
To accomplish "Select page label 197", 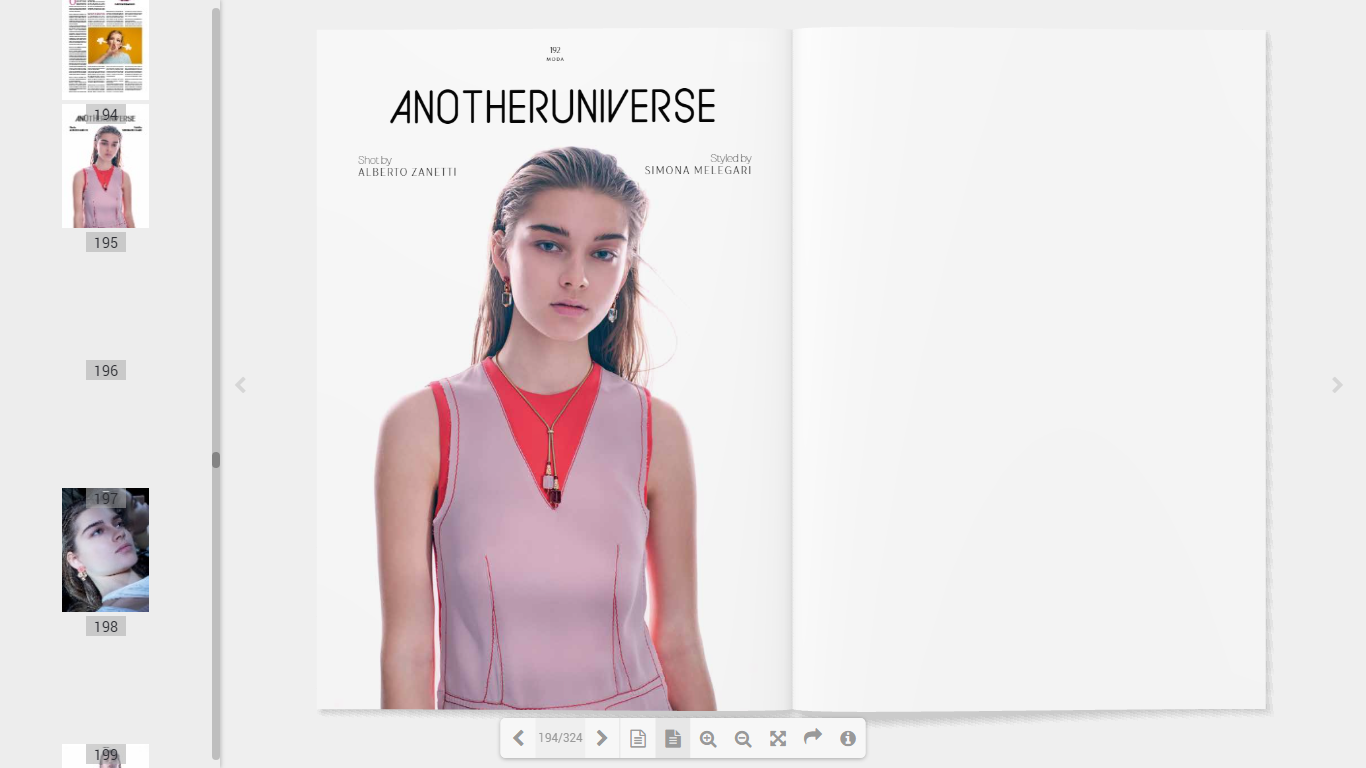I will coord(106,498).
